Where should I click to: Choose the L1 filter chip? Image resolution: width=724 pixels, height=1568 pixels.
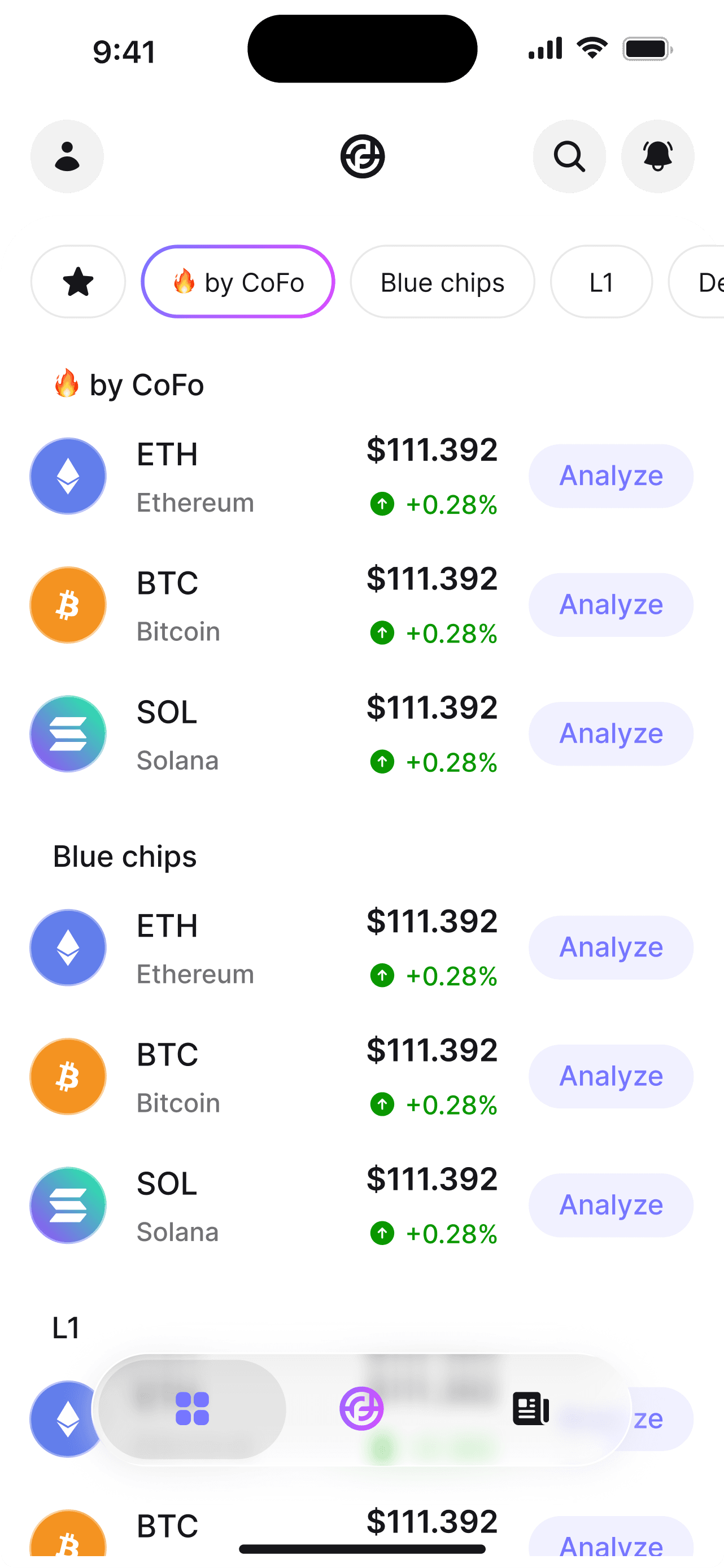pyautogui.click(x=601, y=282)
